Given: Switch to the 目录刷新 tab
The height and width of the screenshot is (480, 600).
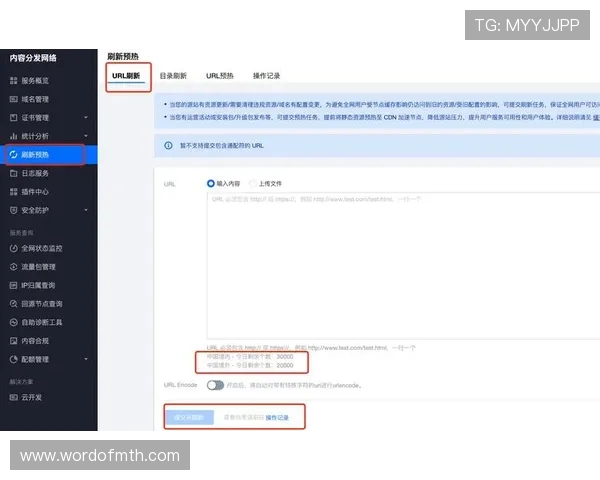Looking at the screenshot, I should [x=174, y=76].
